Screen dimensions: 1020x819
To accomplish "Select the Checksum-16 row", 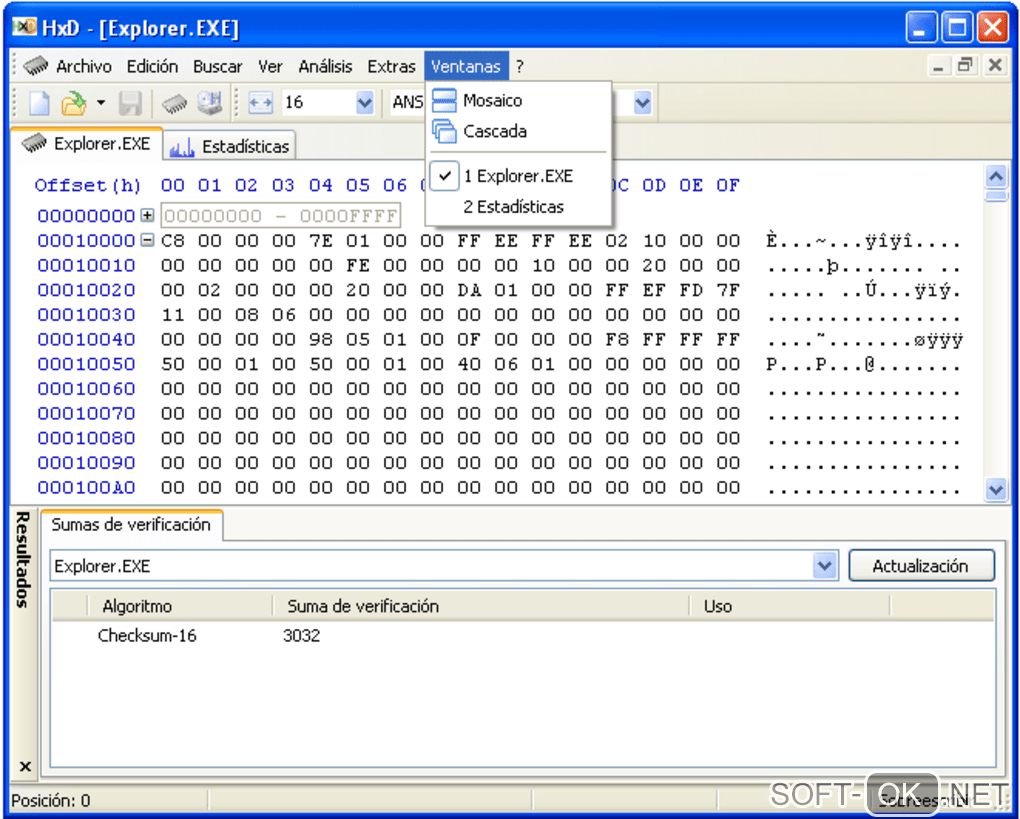I will [522, 636].
